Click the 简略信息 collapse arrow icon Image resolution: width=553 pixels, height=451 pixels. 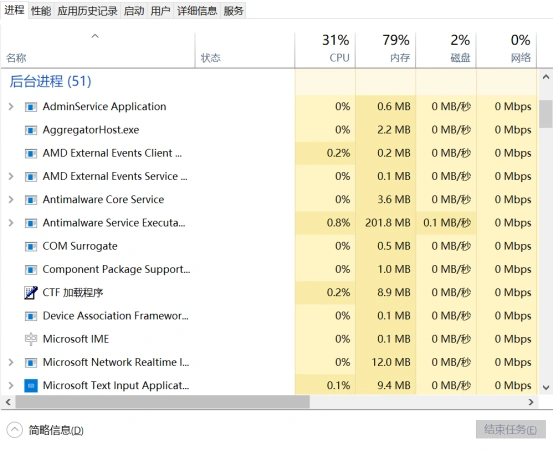click(x=14, y=430)
